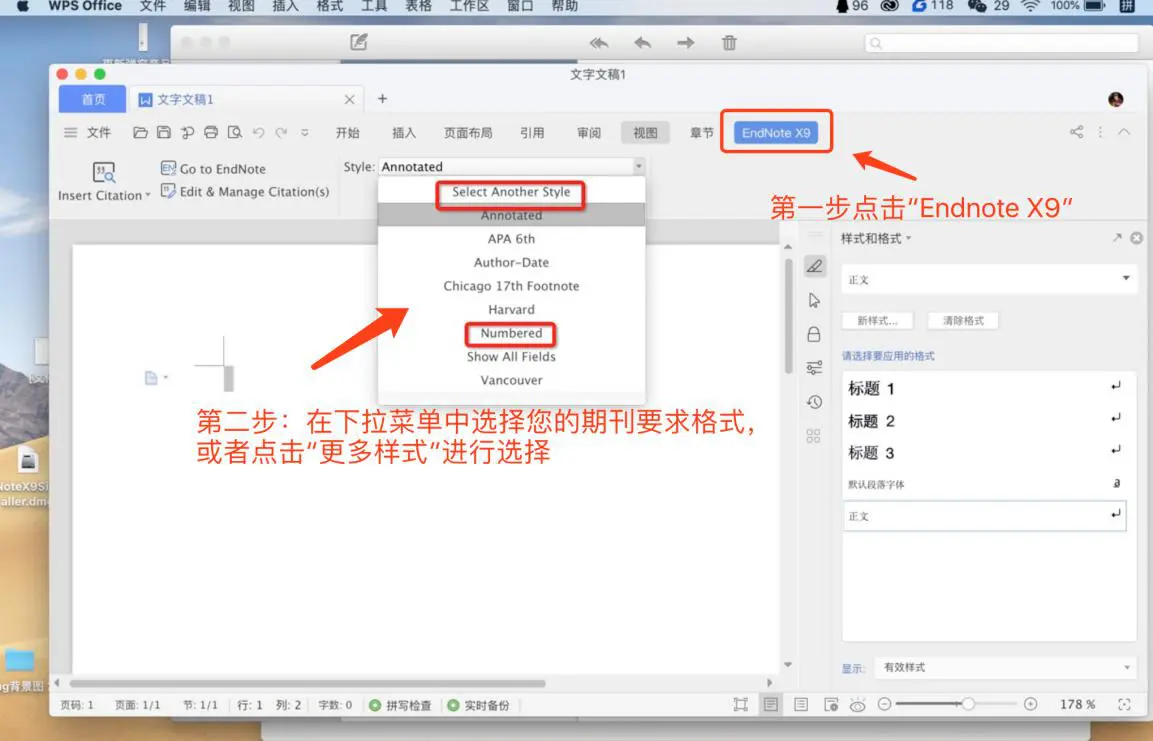Image resolution: width=1153 pixels, height=741 pixels.
Task: Select Show All Fields style
Action: click(511, 357)
